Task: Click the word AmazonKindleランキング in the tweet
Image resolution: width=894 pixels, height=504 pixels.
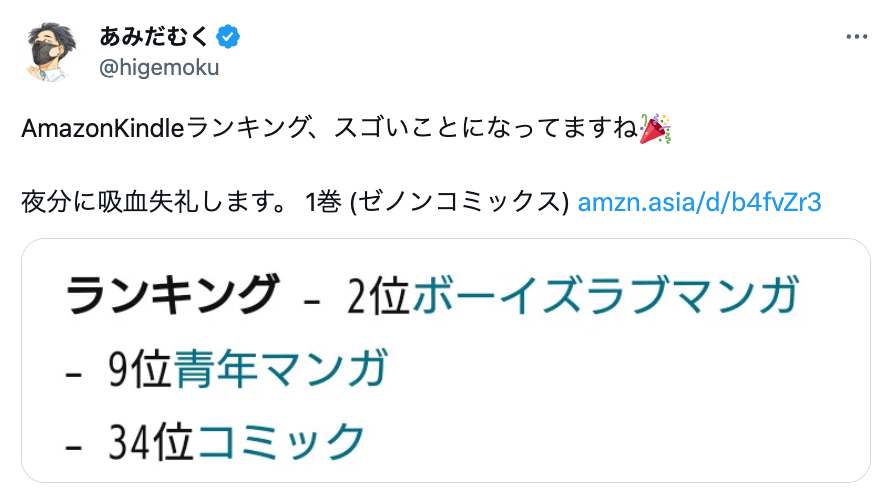Action: tap(152, 130)
